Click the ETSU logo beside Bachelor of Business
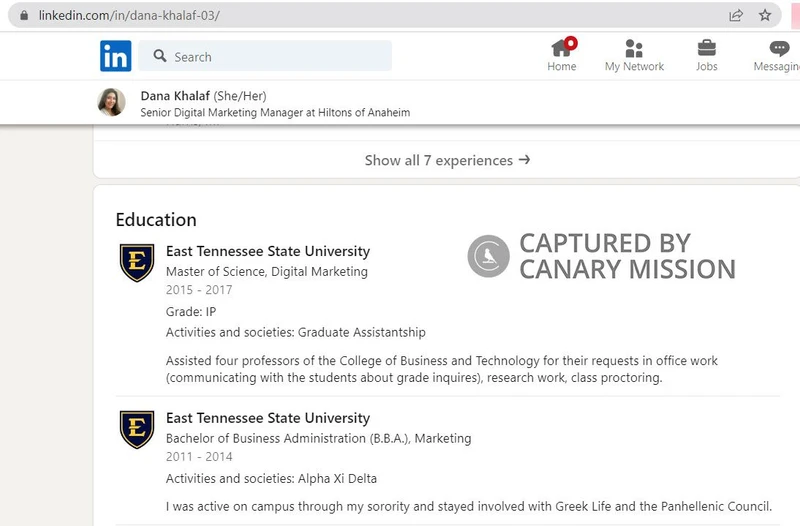Viewport: 800px width, 526px height. pos(137,430)
